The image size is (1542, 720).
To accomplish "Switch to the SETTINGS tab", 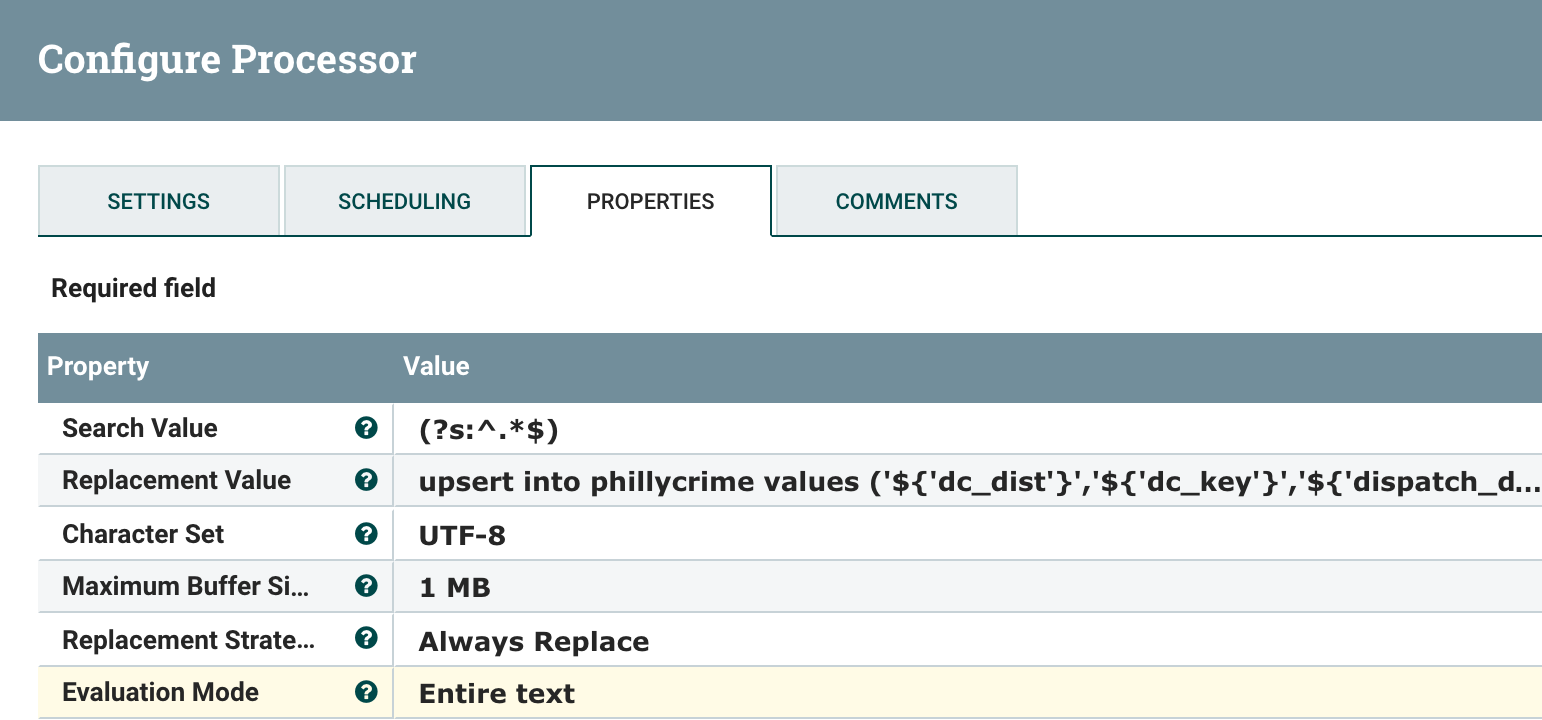I will (x=158, y=200).
